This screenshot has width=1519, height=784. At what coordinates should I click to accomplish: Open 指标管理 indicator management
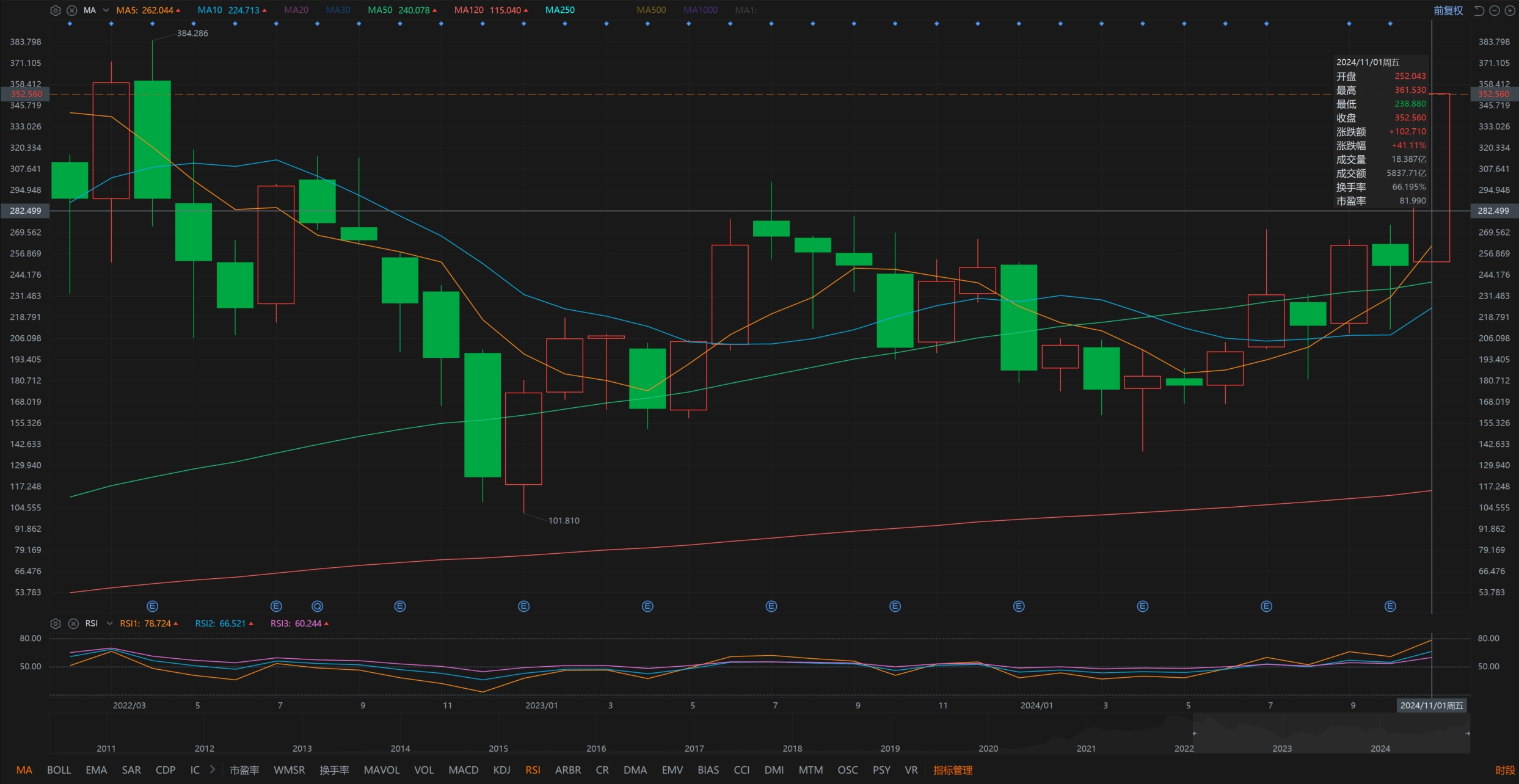pos(953,770)
